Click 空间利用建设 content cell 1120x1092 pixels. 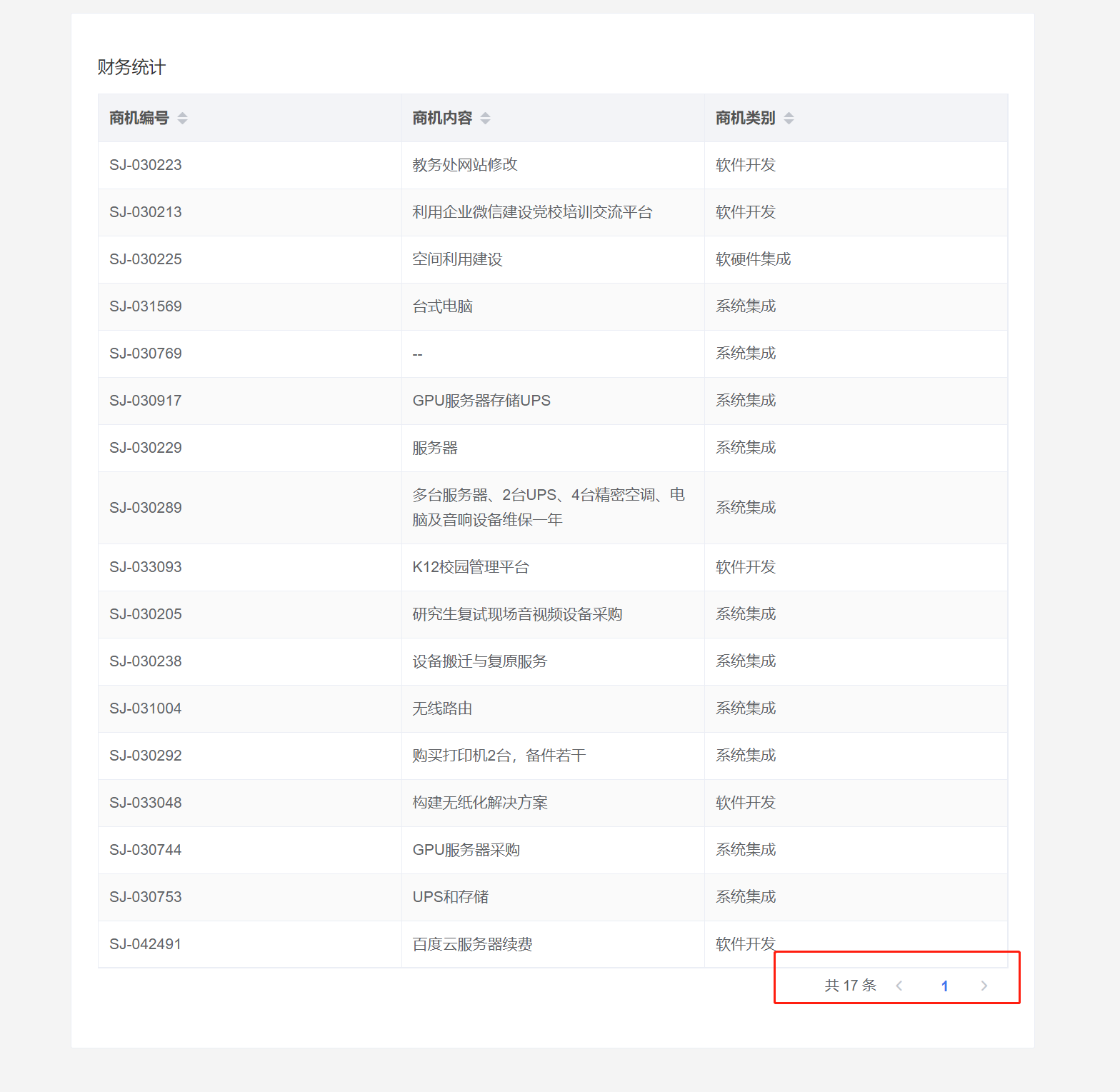(553, 259)
